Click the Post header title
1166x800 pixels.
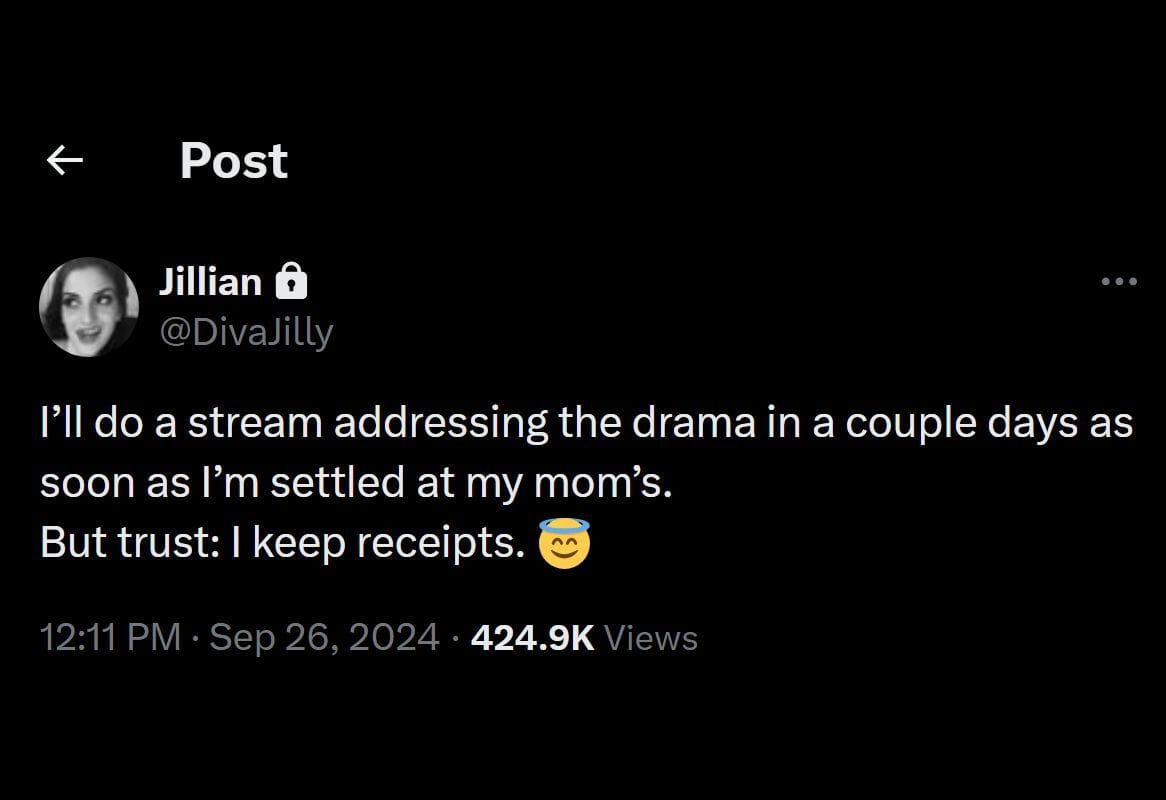click(234, 161)
